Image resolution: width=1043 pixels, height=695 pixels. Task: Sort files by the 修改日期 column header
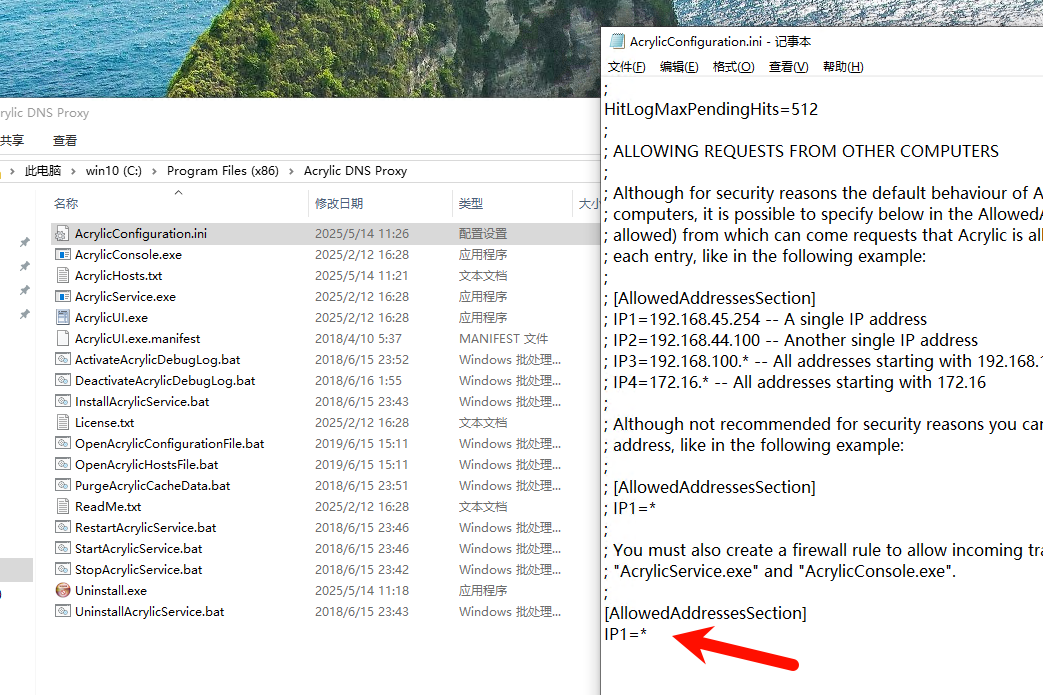point(339,204)
